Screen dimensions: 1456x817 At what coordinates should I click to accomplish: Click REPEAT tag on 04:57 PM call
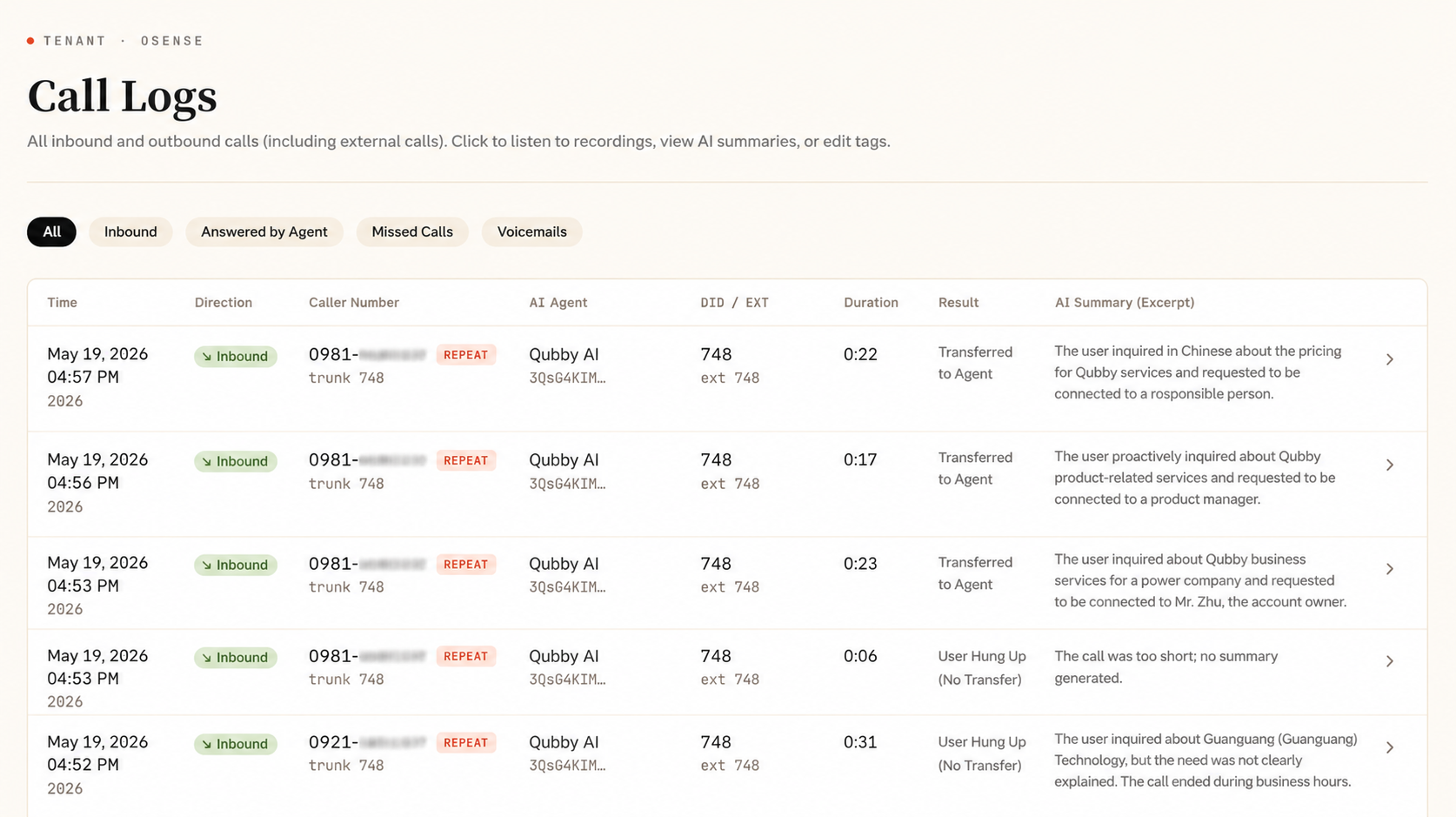tap(466, 355)
